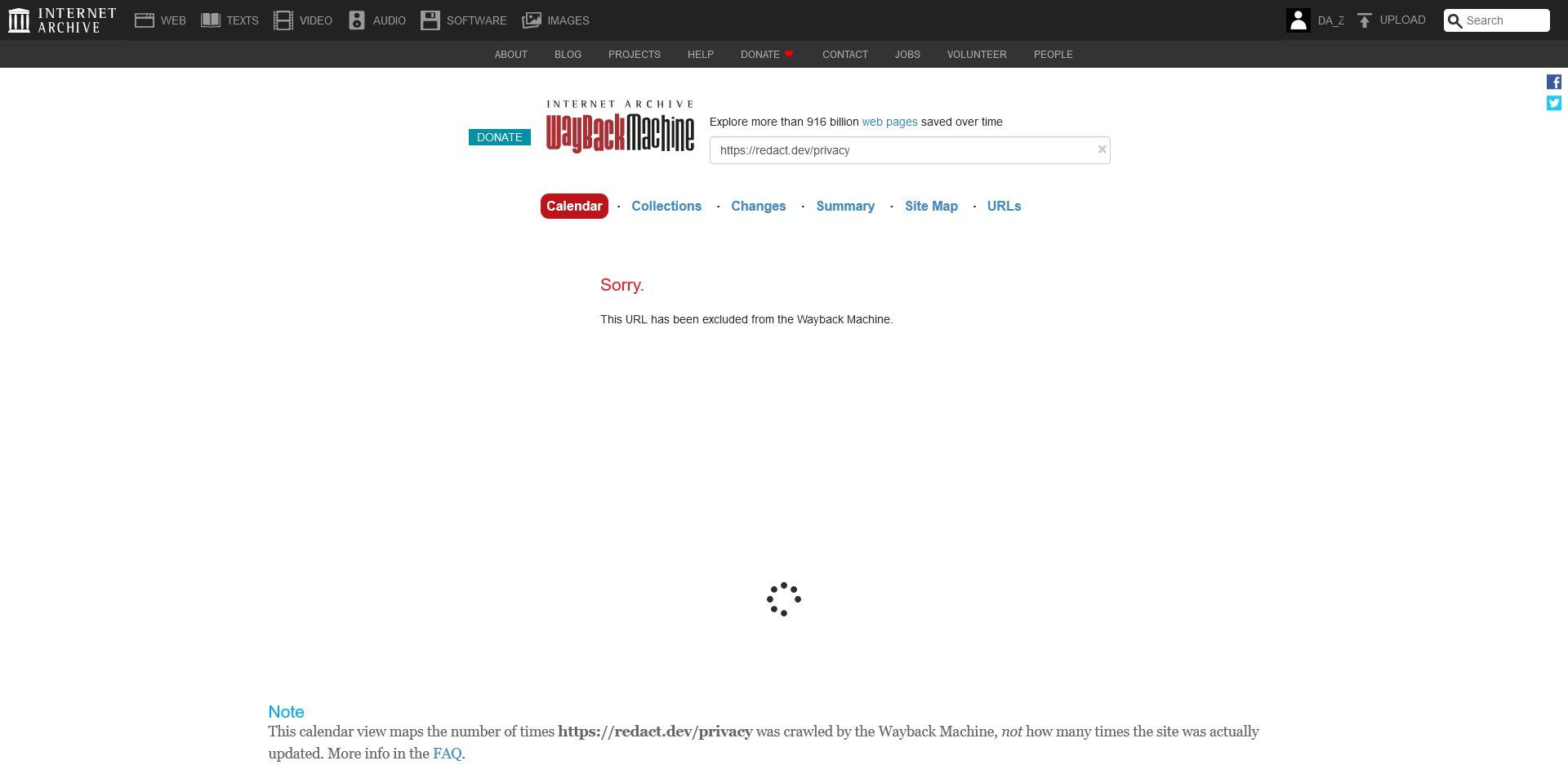Select the Calendar tab
This screenshot has height=765, width=1568.
click(x=574, y=206)
